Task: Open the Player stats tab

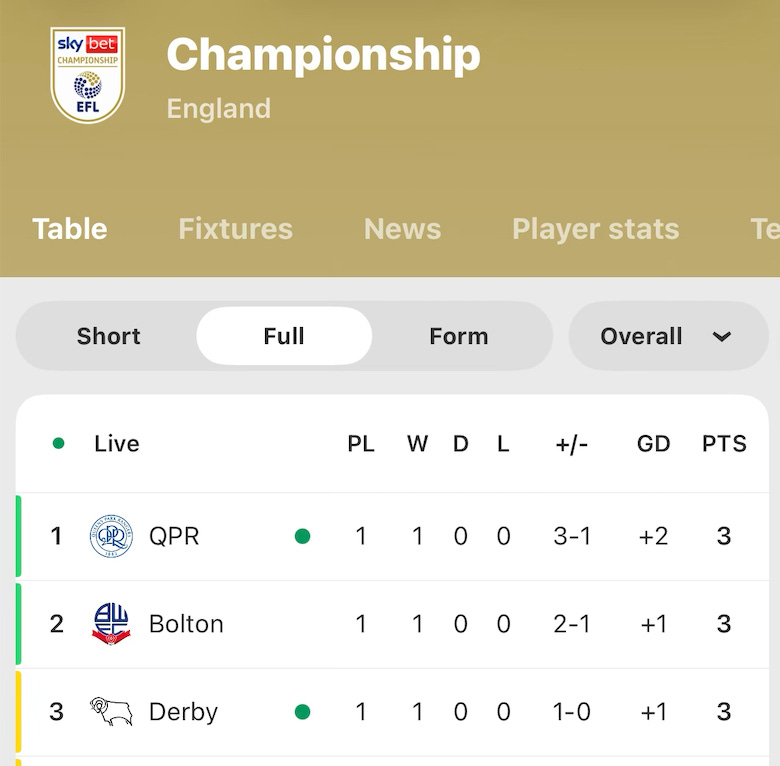Action: (595, 229)
